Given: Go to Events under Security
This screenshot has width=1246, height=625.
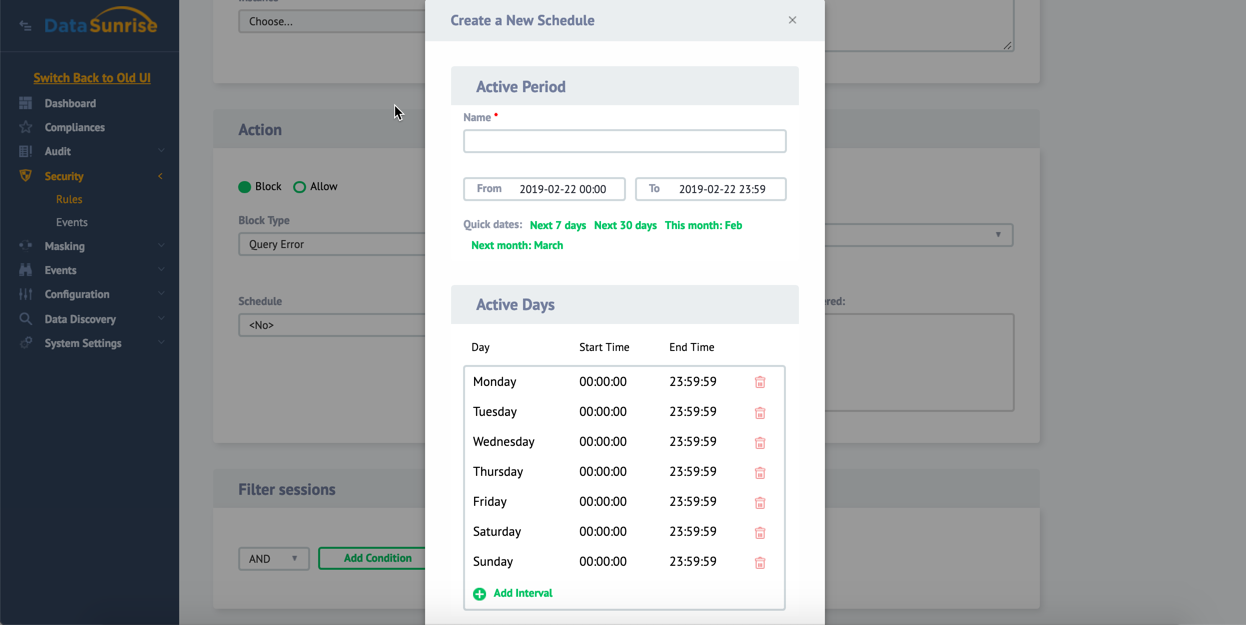Looking at the screenshot, I should 71,222.
